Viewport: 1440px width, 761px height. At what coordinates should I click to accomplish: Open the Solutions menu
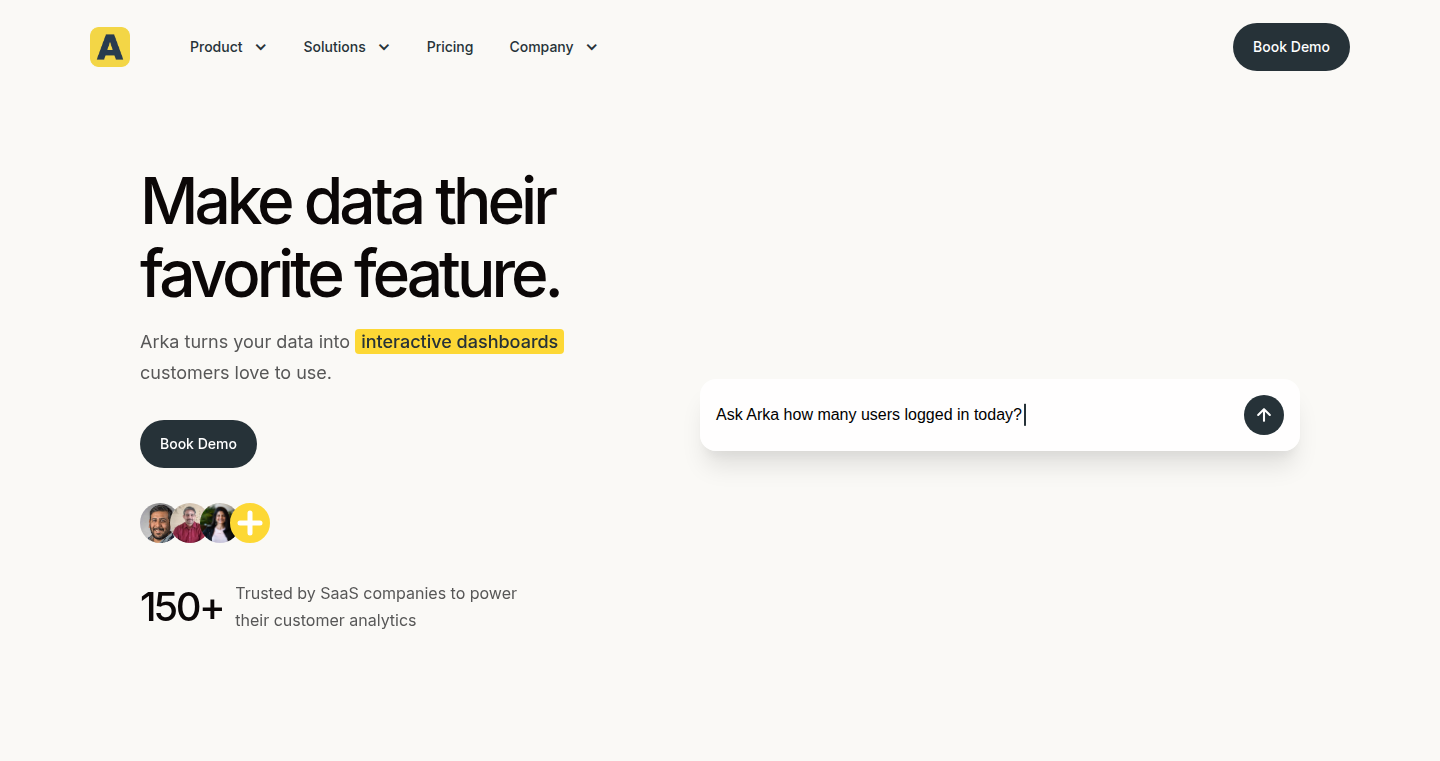(347, 47)
